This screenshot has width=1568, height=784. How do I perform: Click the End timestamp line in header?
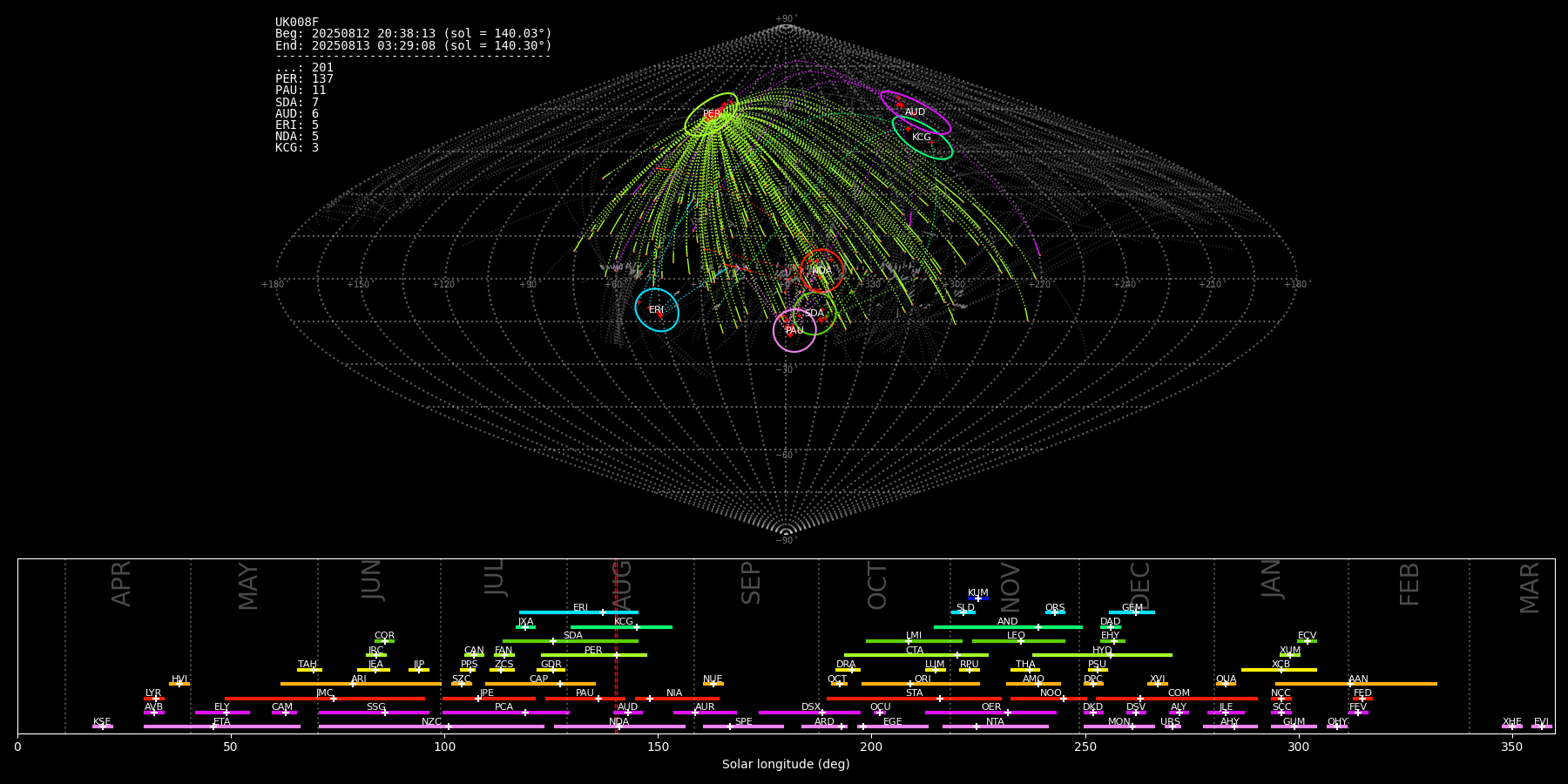pyautogui.click(x=414, y=45)
